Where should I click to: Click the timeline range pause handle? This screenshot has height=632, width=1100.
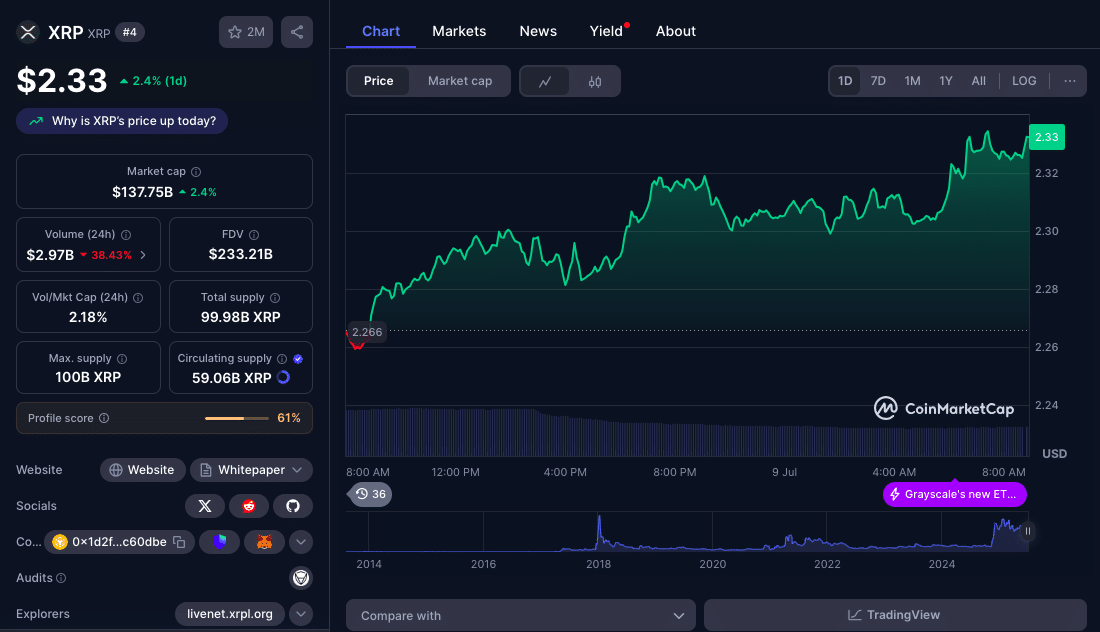[x=1028, y=531]
